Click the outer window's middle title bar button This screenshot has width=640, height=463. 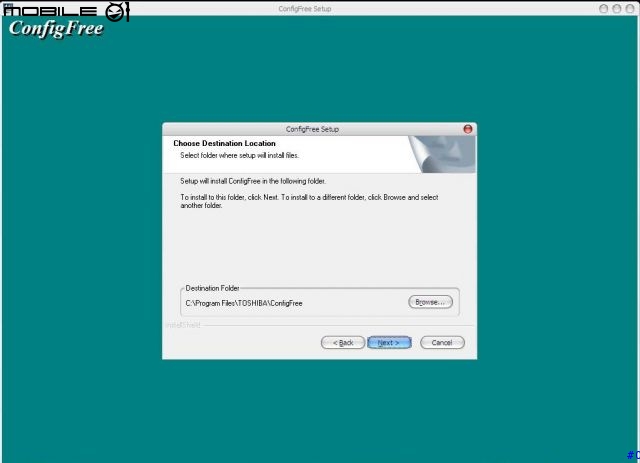[x=617, y=9]
